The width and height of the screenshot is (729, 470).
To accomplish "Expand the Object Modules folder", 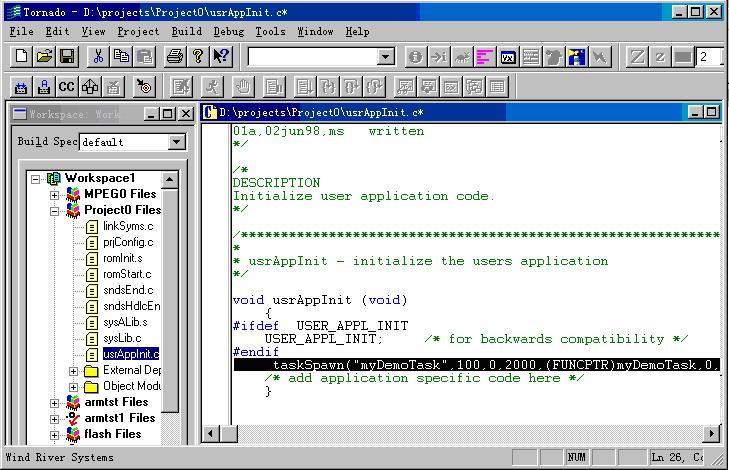I will [x=73, y=387].
